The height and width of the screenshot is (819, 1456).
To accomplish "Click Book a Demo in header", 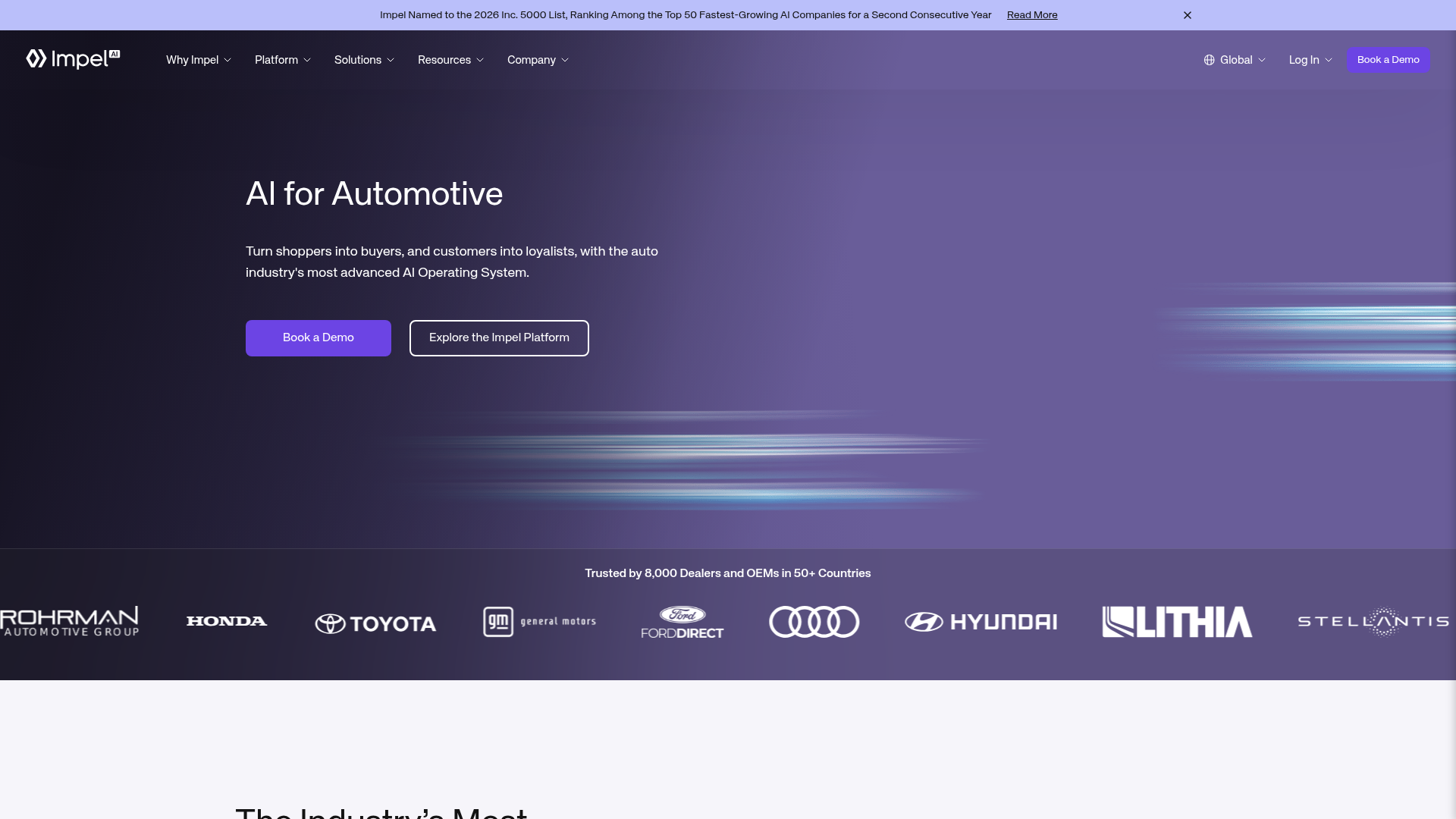I will click(1388, 60).
